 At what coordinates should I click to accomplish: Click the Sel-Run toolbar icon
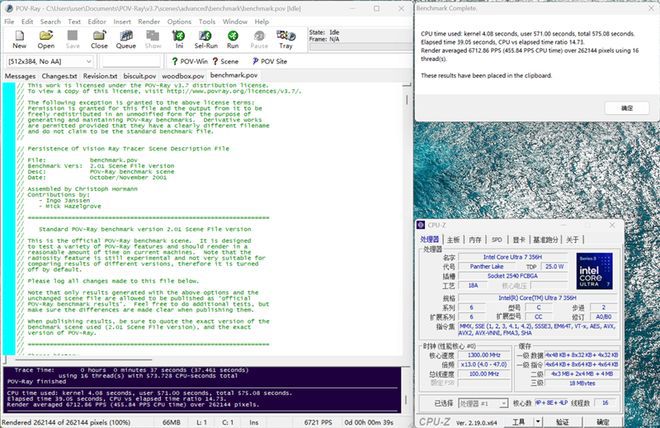pyautogui.click(x=206, y=40)
